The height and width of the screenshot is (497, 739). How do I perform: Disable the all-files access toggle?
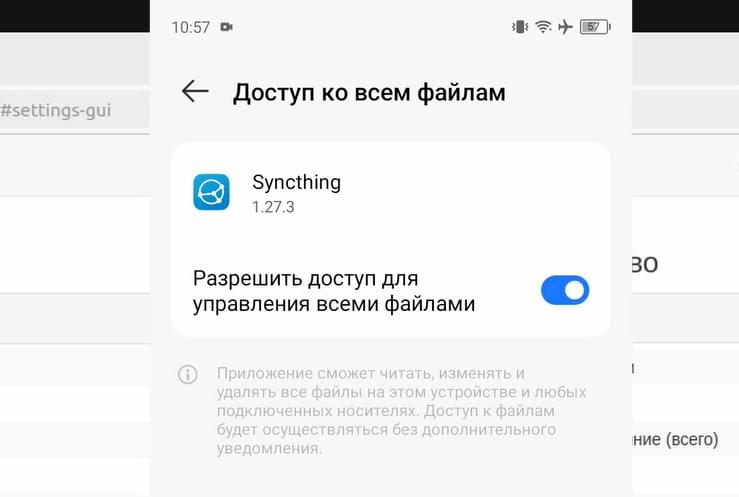tap(565, 290)
